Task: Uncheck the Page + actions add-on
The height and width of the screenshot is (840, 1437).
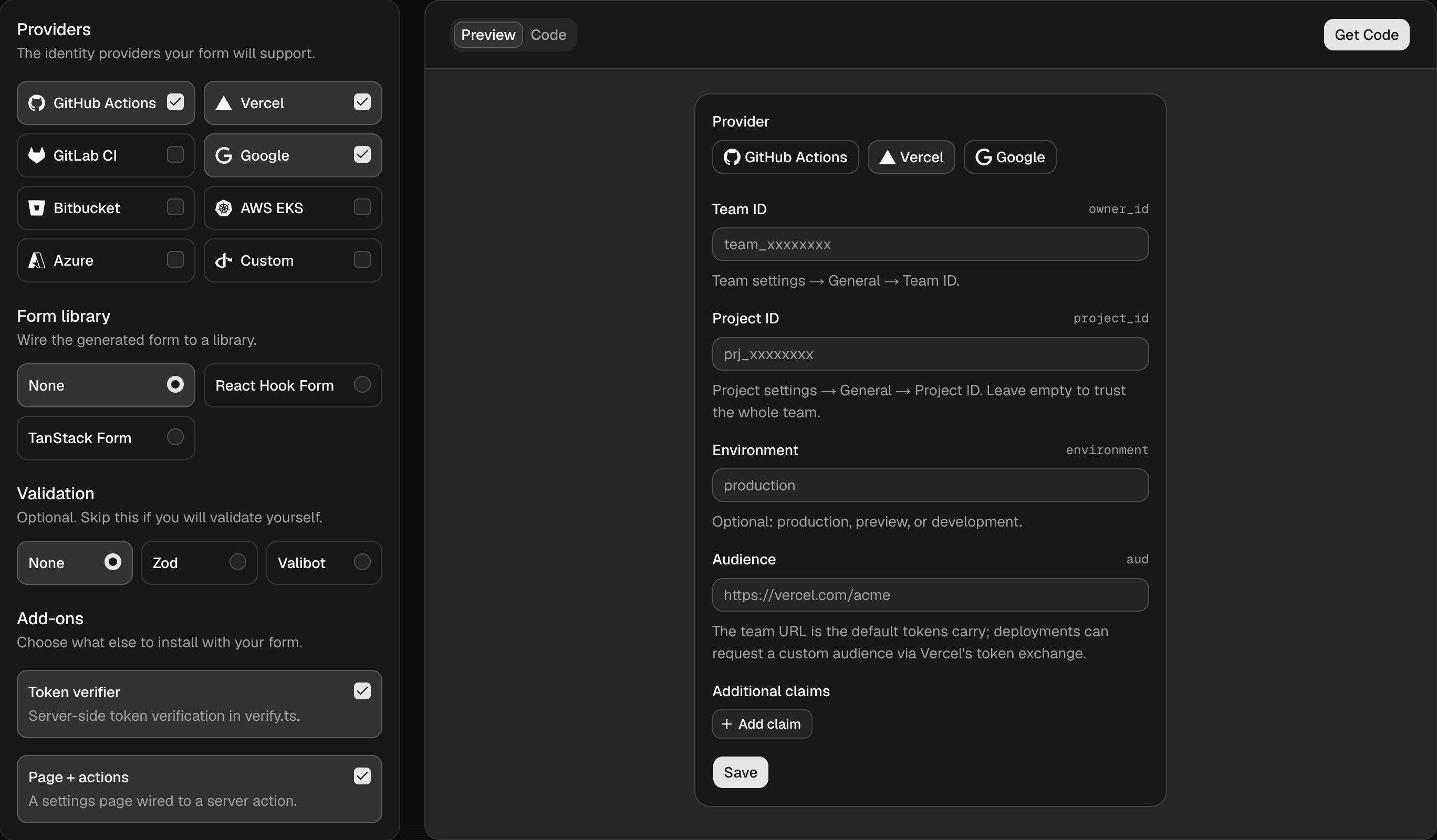Action: pyautogui.click(x=362, y=775)
